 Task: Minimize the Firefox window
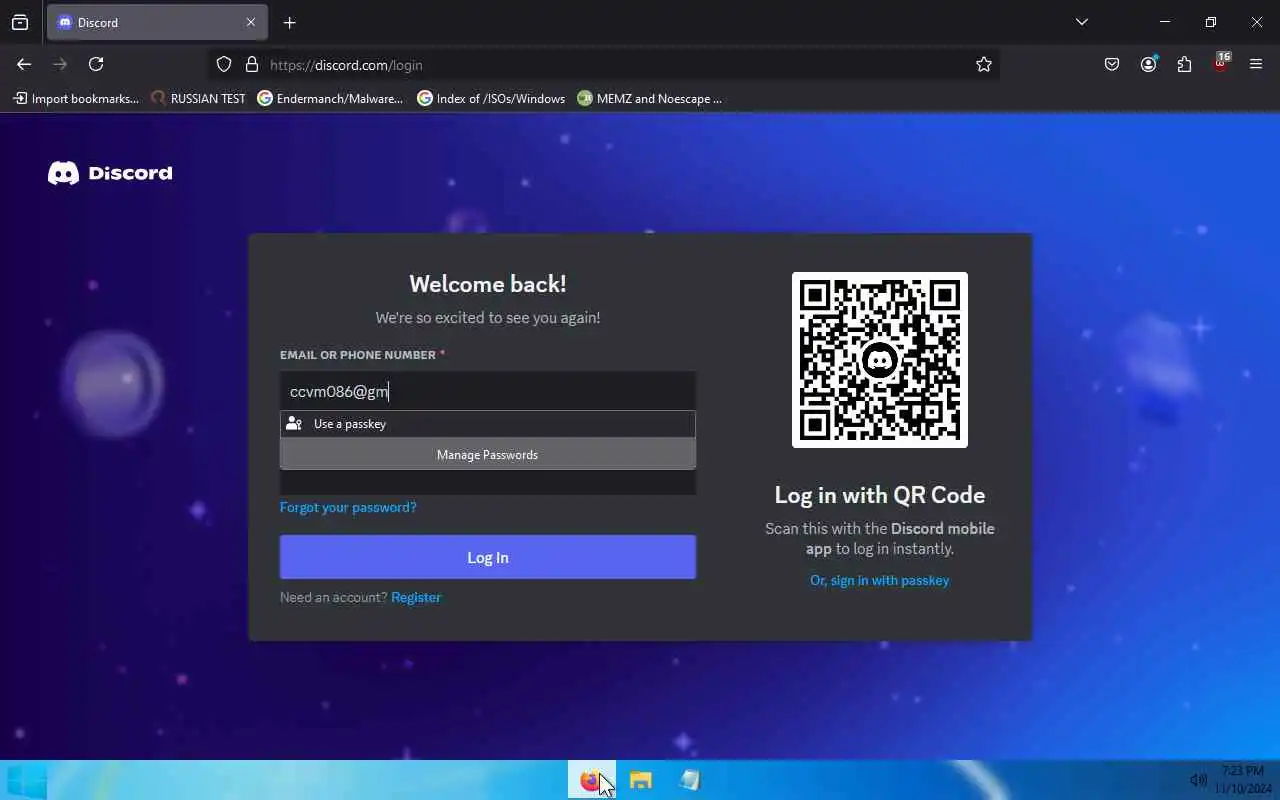point(1165,22)
